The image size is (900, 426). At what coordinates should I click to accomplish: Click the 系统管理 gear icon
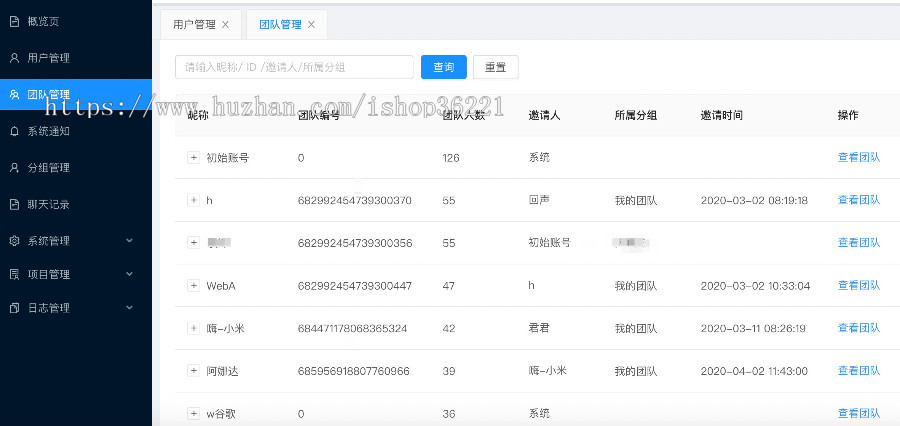coord(14,241)
